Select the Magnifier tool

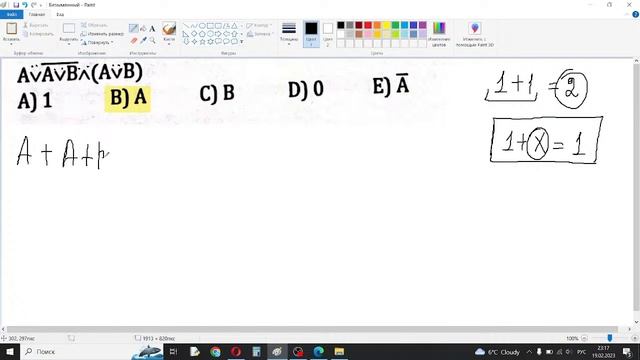[152, 40]
